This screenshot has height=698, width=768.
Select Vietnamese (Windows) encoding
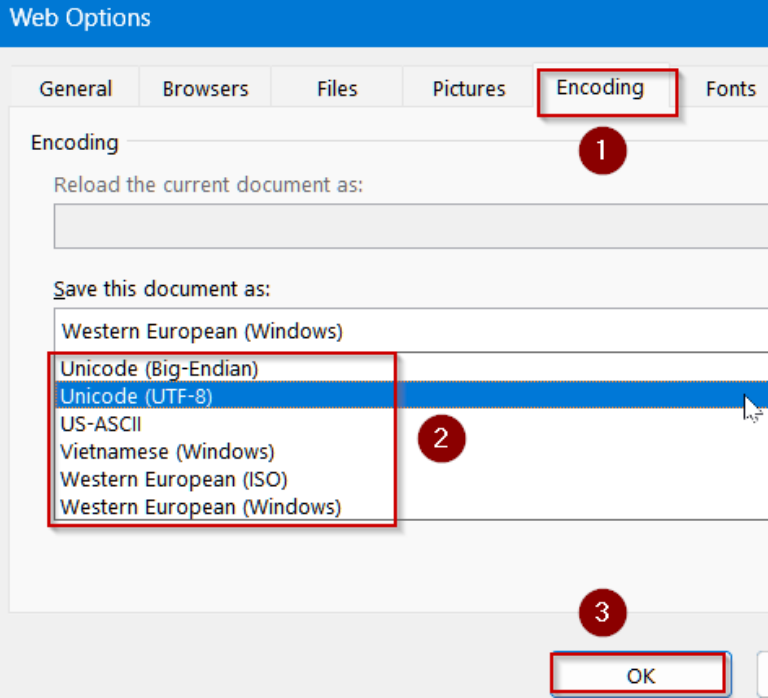(x=167, y=452)
